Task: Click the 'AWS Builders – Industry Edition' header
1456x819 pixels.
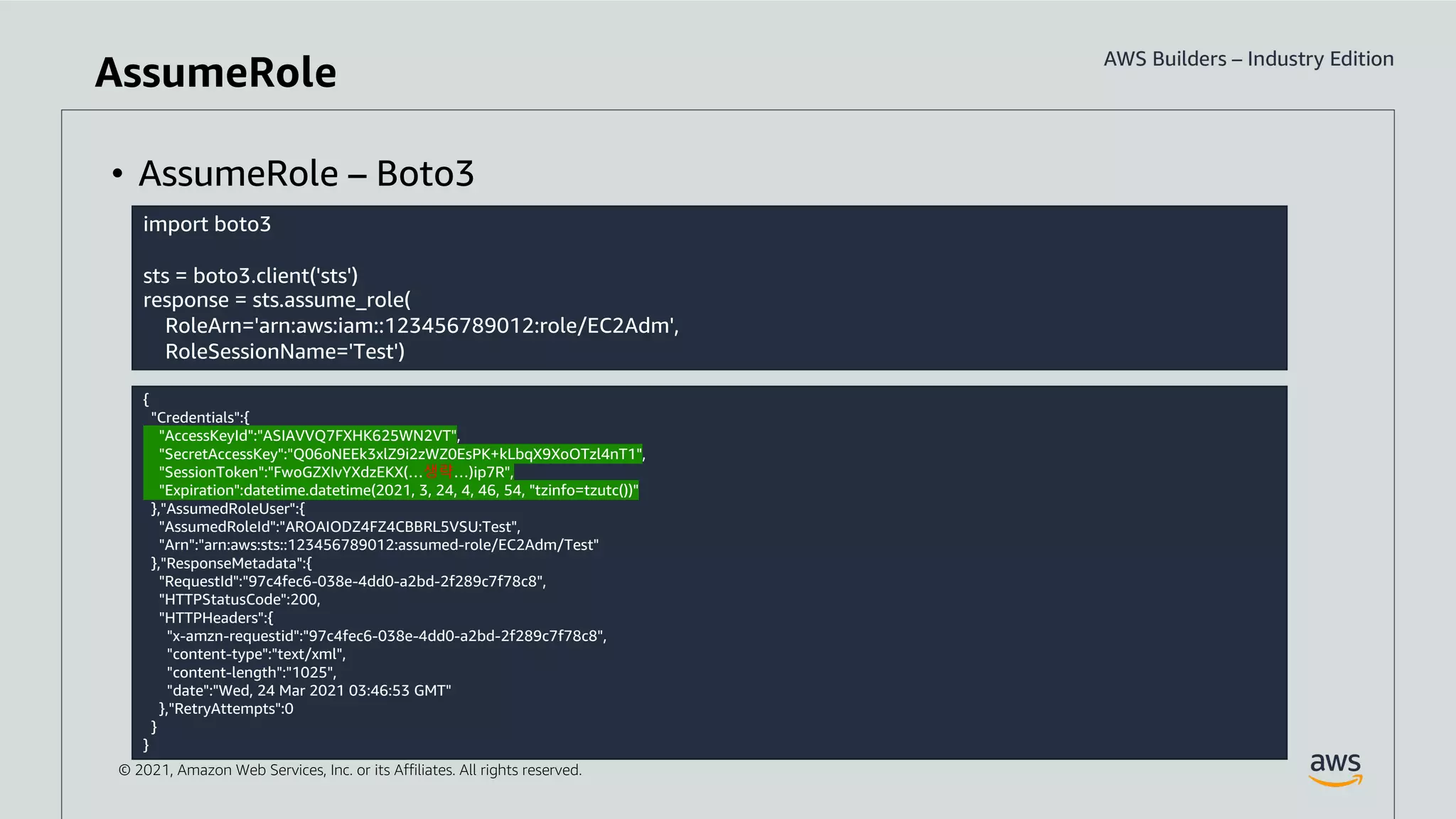Action: pyautogui.click(x=1248, y=59)
